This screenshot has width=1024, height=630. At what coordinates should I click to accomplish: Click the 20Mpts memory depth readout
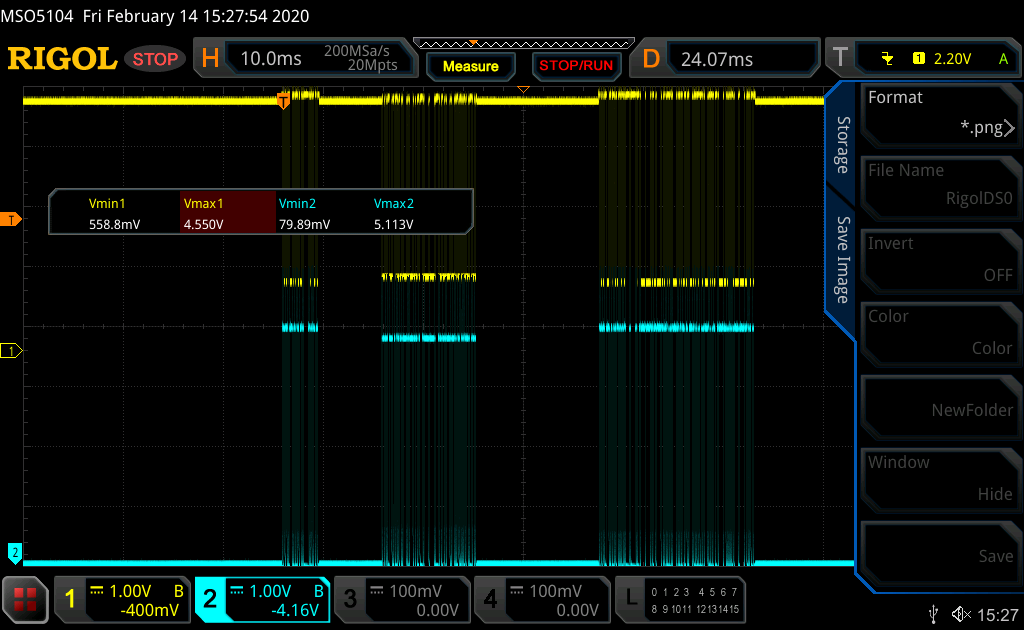(372, 65)
